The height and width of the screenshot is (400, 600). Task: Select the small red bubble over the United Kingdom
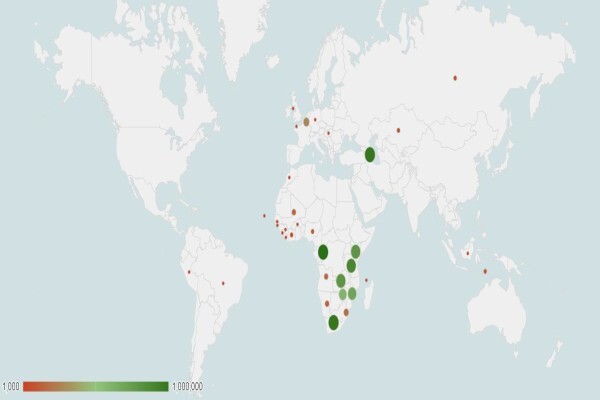293,108
